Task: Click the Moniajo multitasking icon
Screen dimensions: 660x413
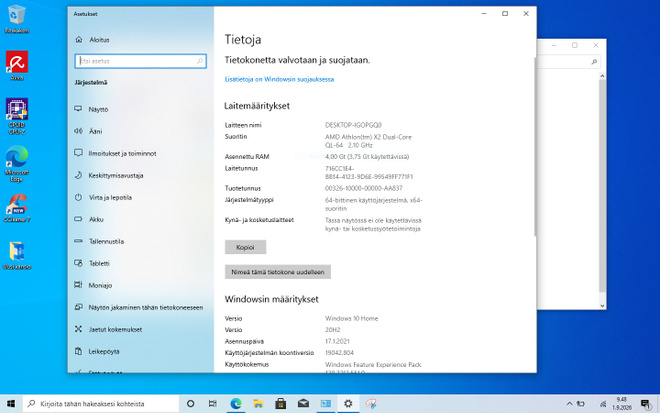Action: (x=78, y=285)
